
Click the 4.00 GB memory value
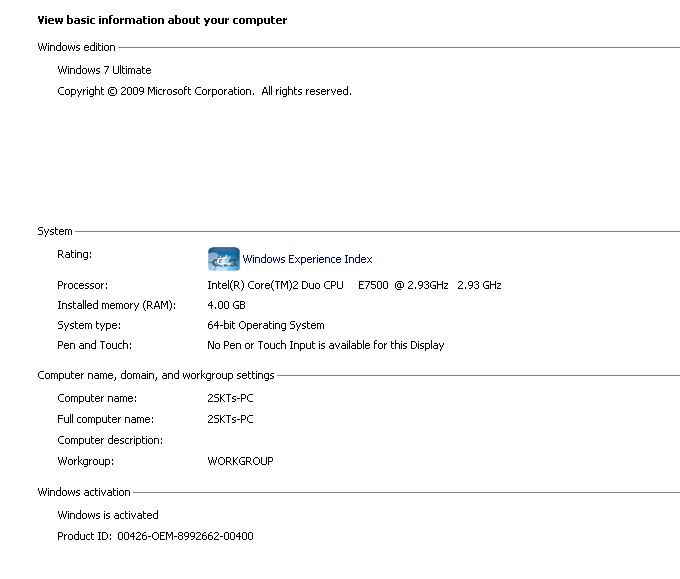(x=226, y=305)
